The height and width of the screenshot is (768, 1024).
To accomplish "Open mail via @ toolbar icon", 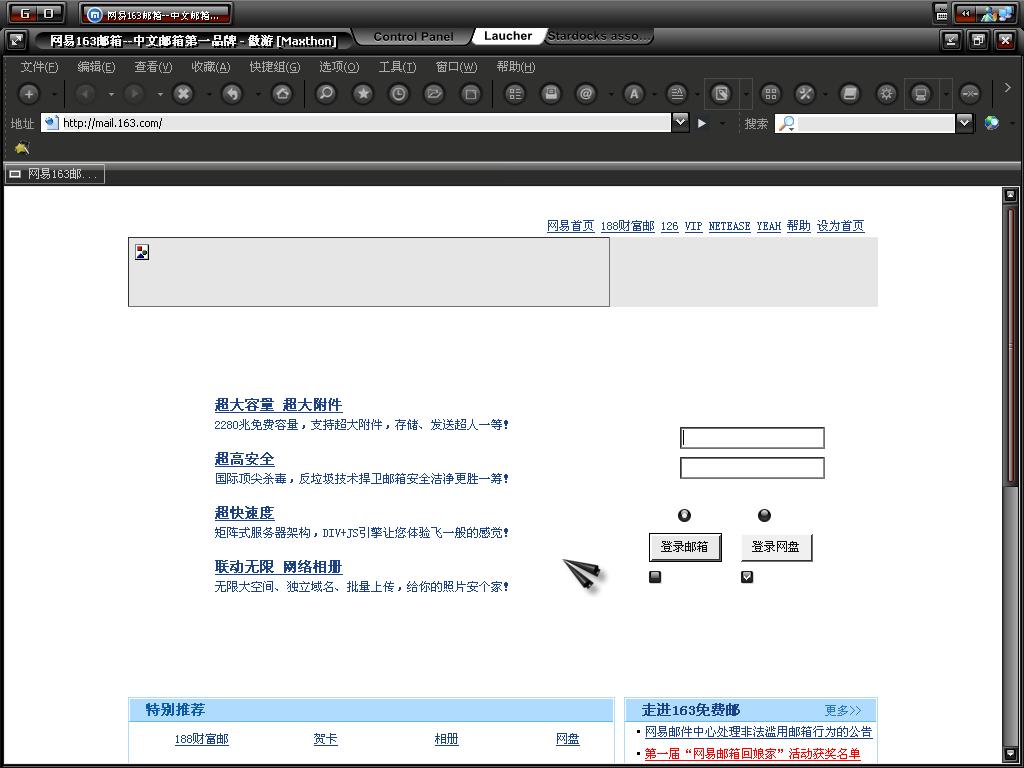I will [x=586, y=94].
